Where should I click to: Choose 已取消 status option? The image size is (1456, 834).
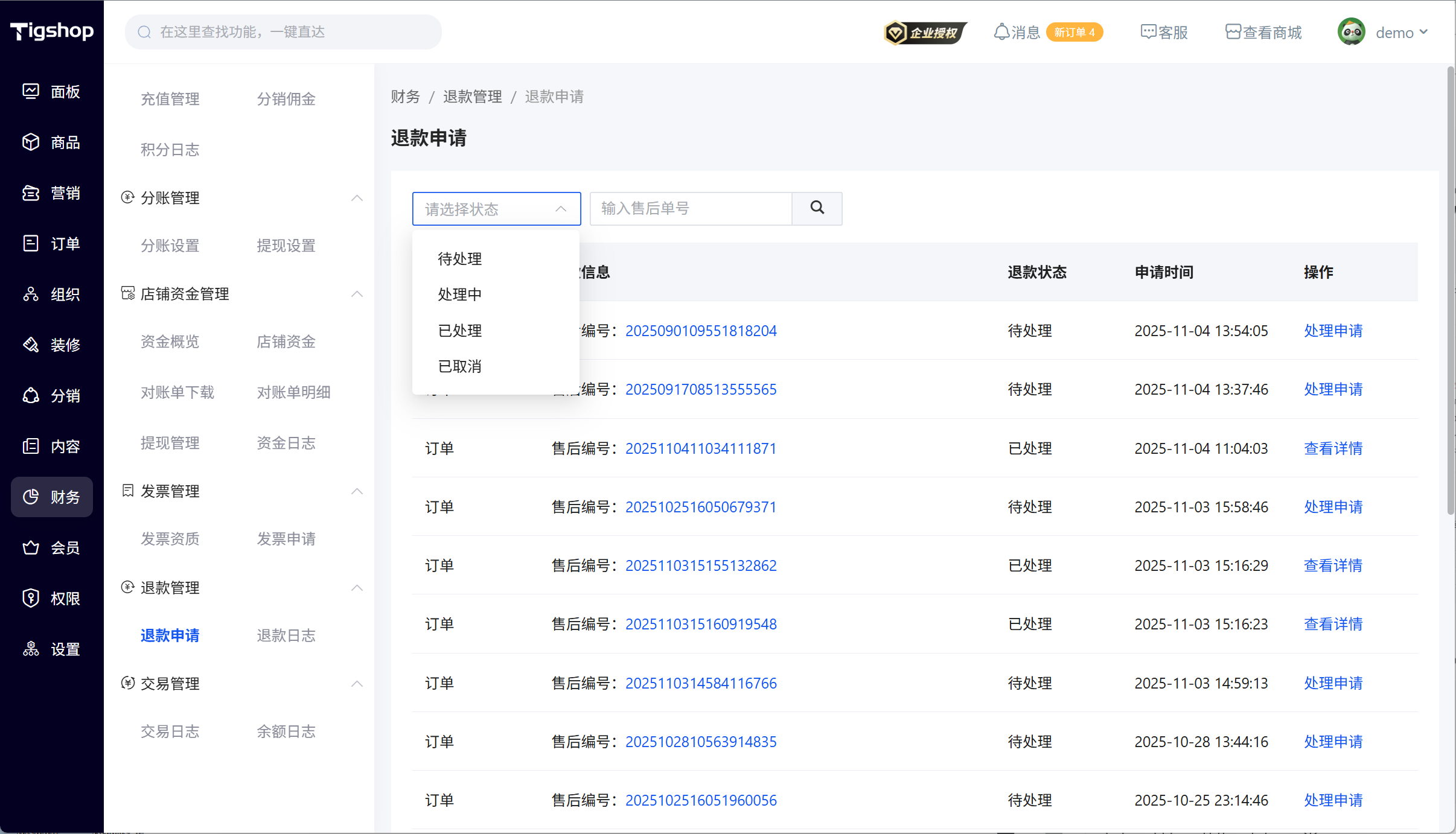click(x=459, y=366)
